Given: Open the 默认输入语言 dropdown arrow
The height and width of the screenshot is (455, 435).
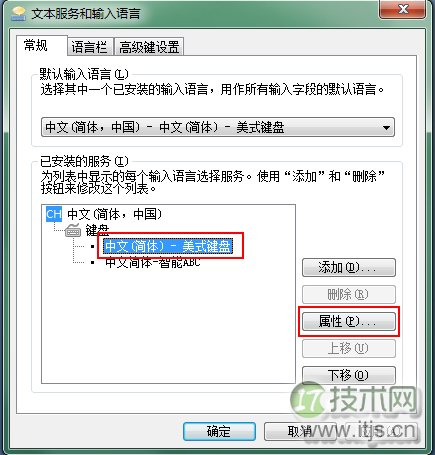Looking at the screenshot, I should [386, 127].
